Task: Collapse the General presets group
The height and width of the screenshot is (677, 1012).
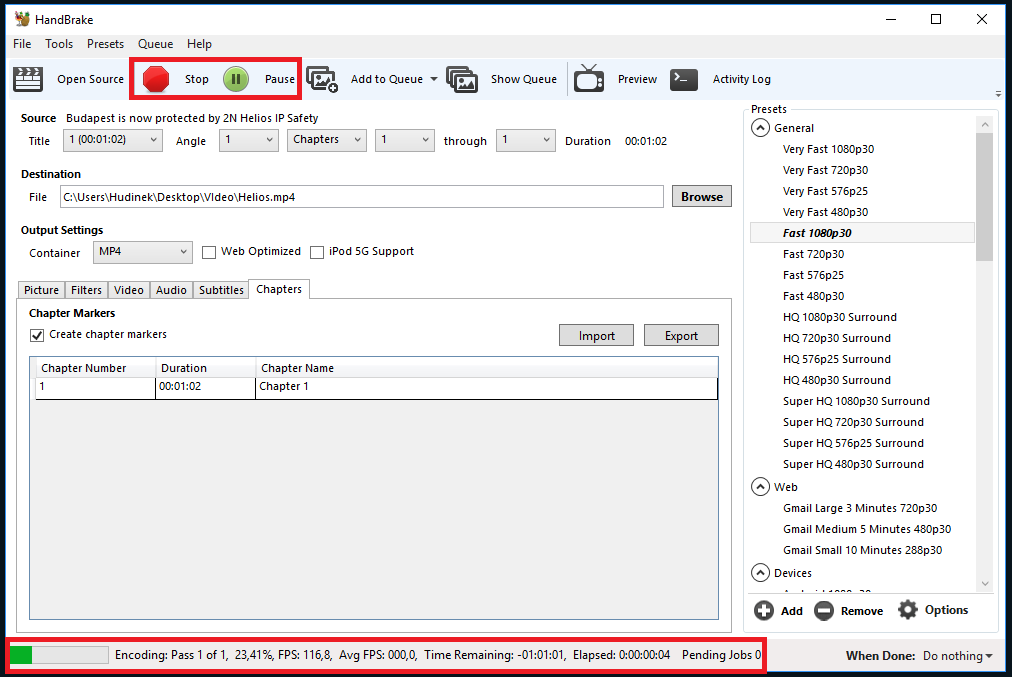Action: 761,128
